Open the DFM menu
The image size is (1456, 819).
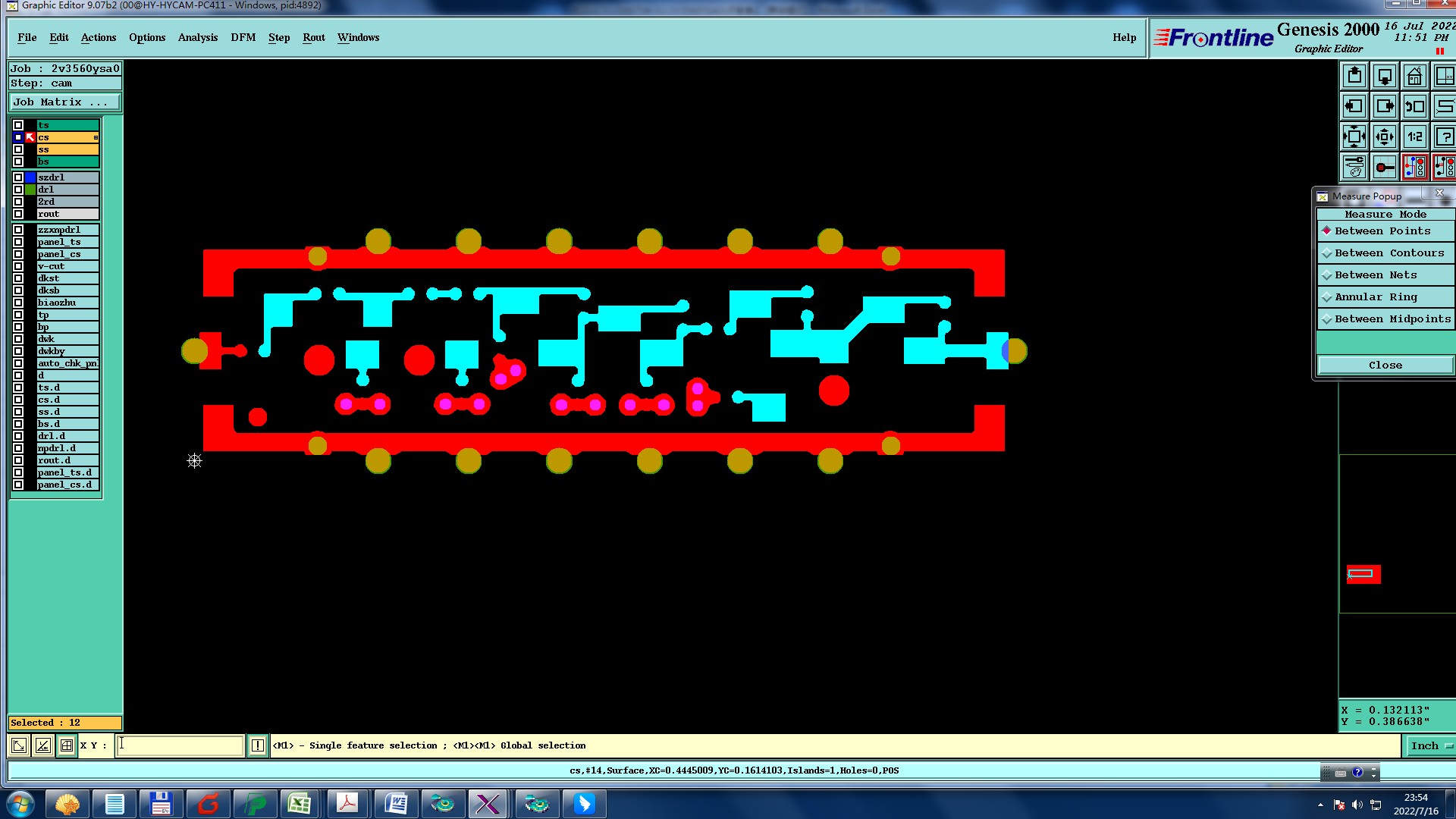tap(243, 38)
